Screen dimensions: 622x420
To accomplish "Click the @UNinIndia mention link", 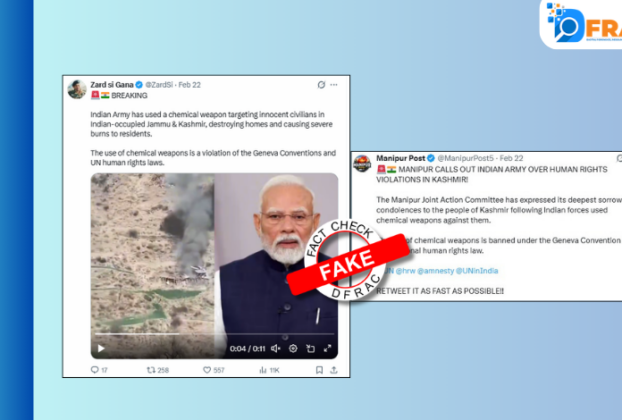I will [477, 271].
